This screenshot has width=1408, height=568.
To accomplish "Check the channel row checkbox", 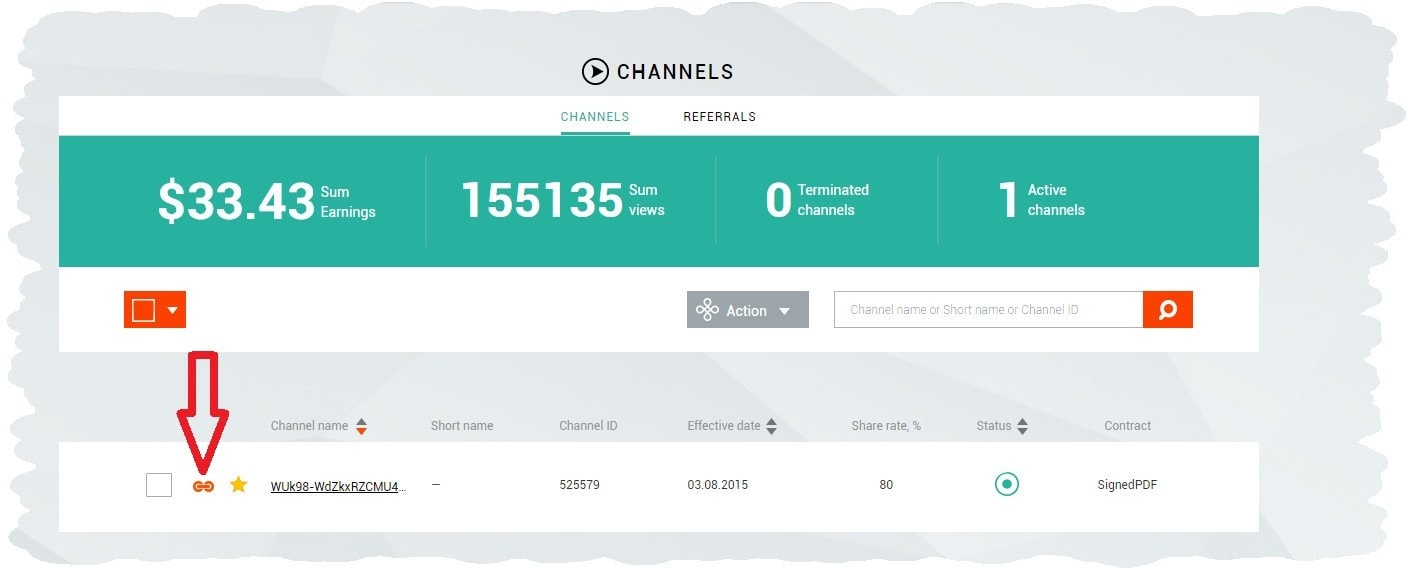I will [159, 485].
